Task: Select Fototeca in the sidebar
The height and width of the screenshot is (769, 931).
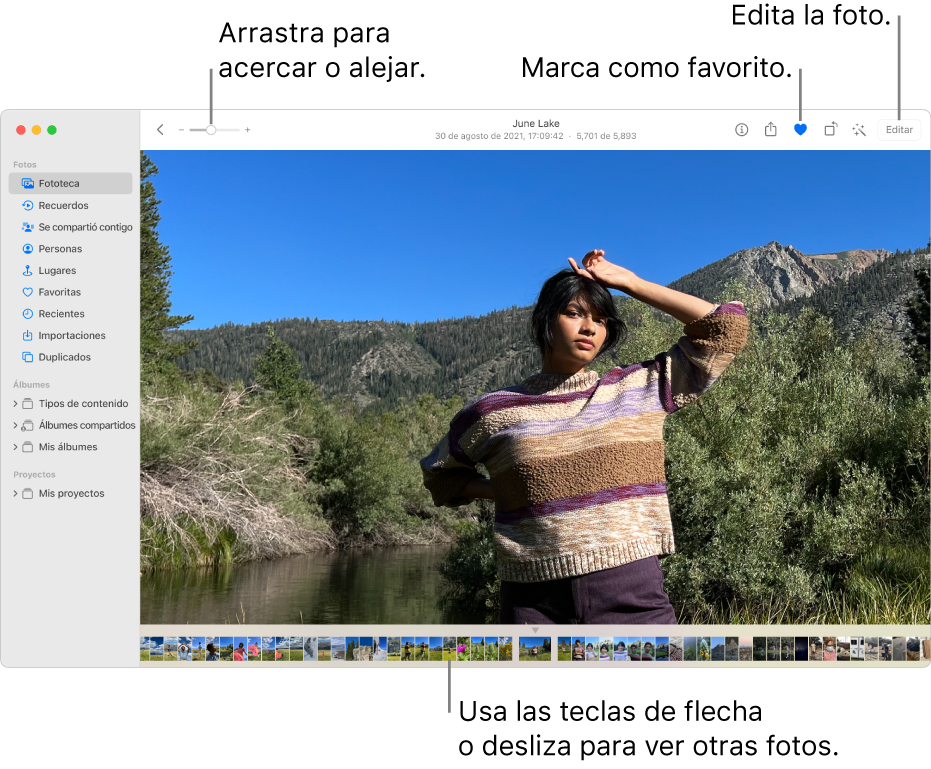Action: 60,183
